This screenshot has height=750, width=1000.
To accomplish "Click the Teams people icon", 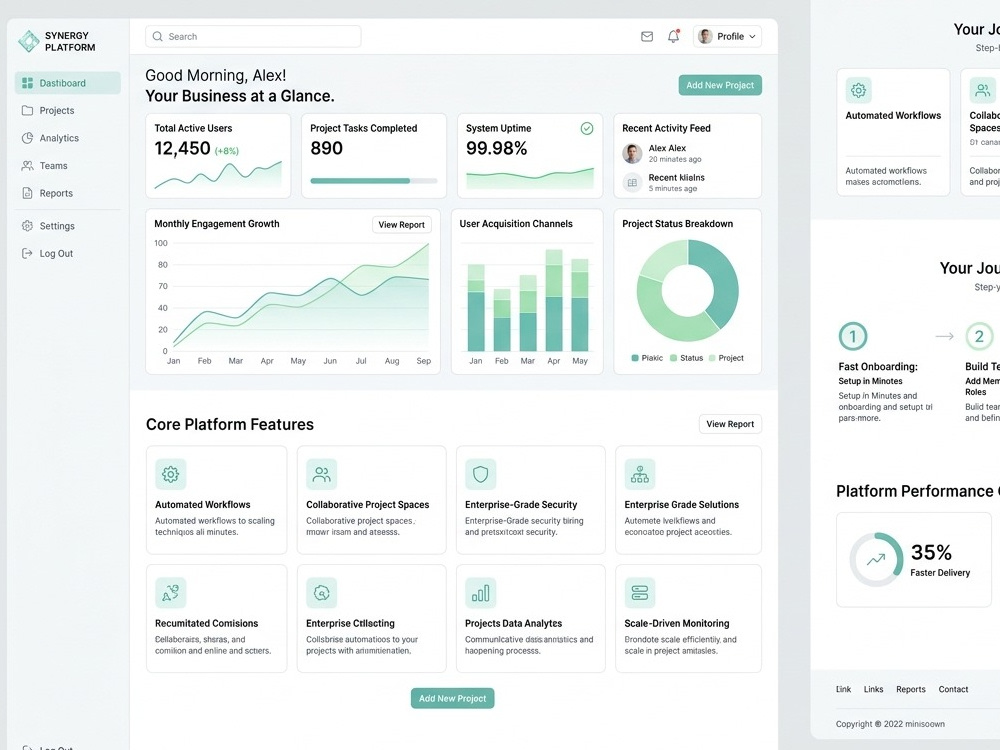I will pos(27,165).
